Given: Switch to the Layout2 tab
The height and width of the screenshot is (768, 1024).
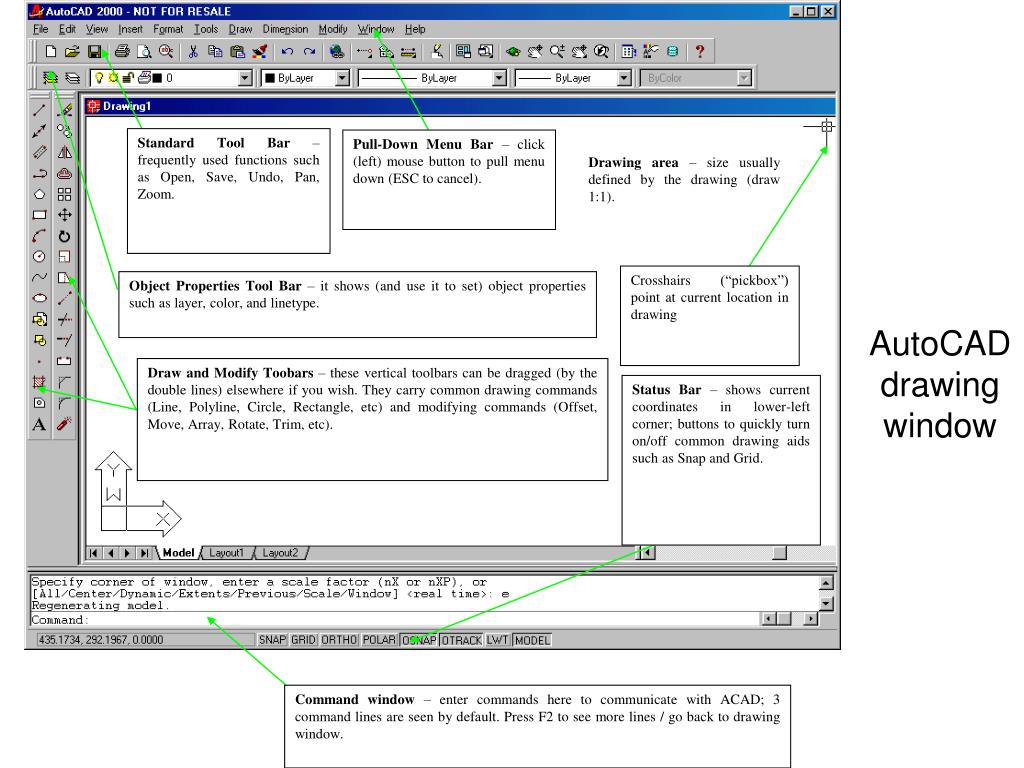Looking at the screenshot, I should 280,553.
